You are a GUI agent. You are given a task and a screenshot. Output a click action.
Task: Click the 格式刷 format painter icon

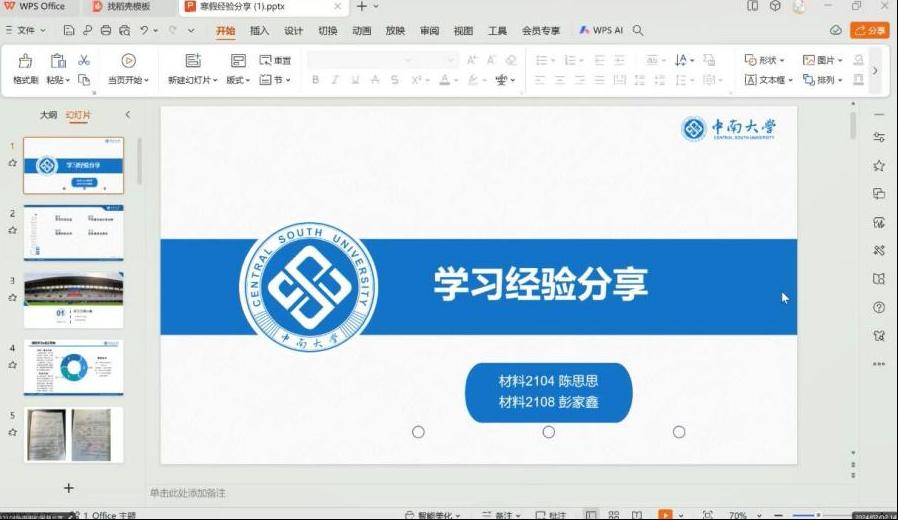coord(25,62)
